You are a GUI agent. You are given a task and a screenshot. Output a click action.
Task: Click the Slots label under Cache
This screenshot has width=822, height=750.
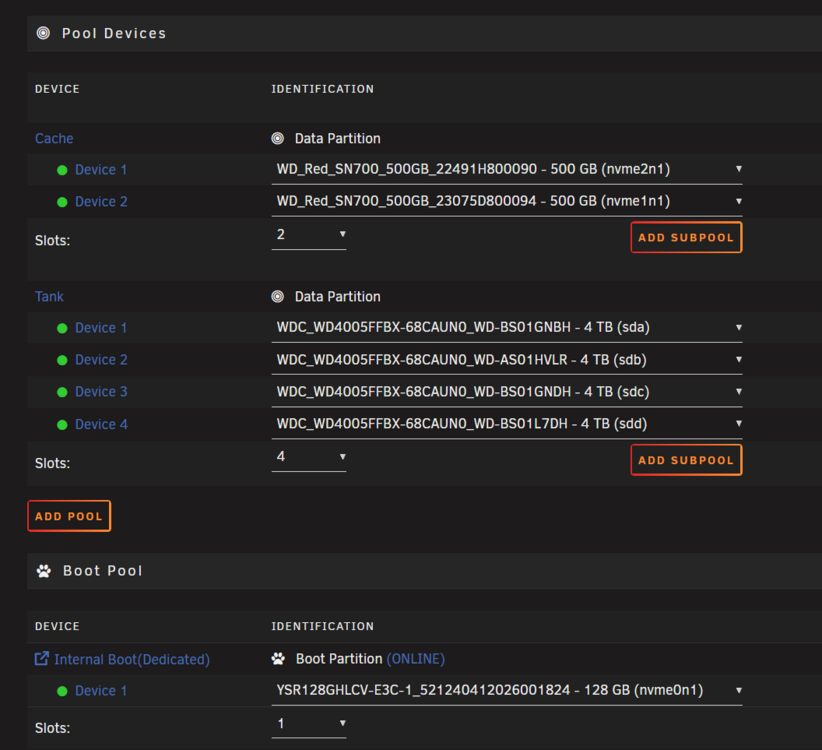coord(52,241)
